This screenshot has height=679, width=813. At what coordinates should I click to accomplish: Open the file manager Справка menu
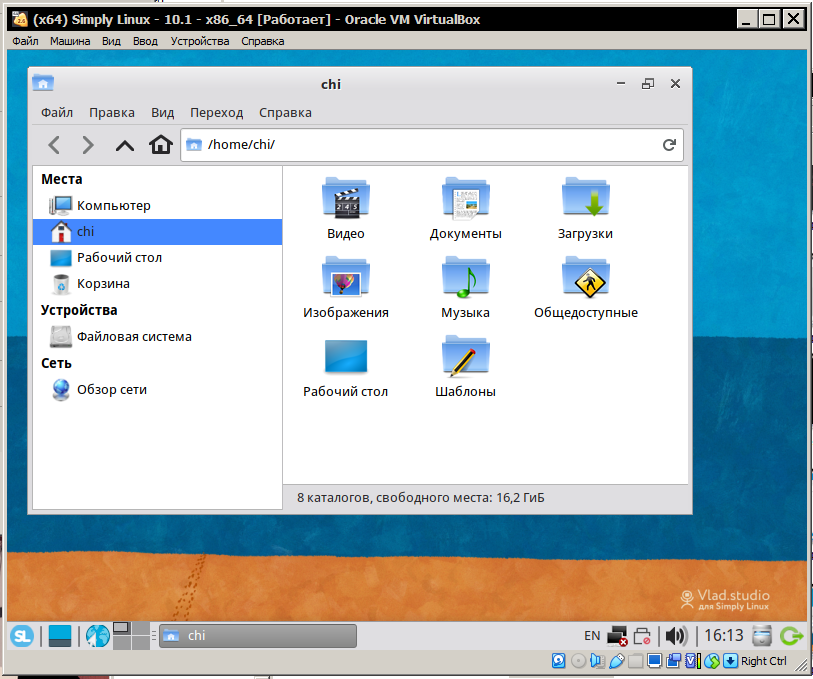click(x=285, y=112)
